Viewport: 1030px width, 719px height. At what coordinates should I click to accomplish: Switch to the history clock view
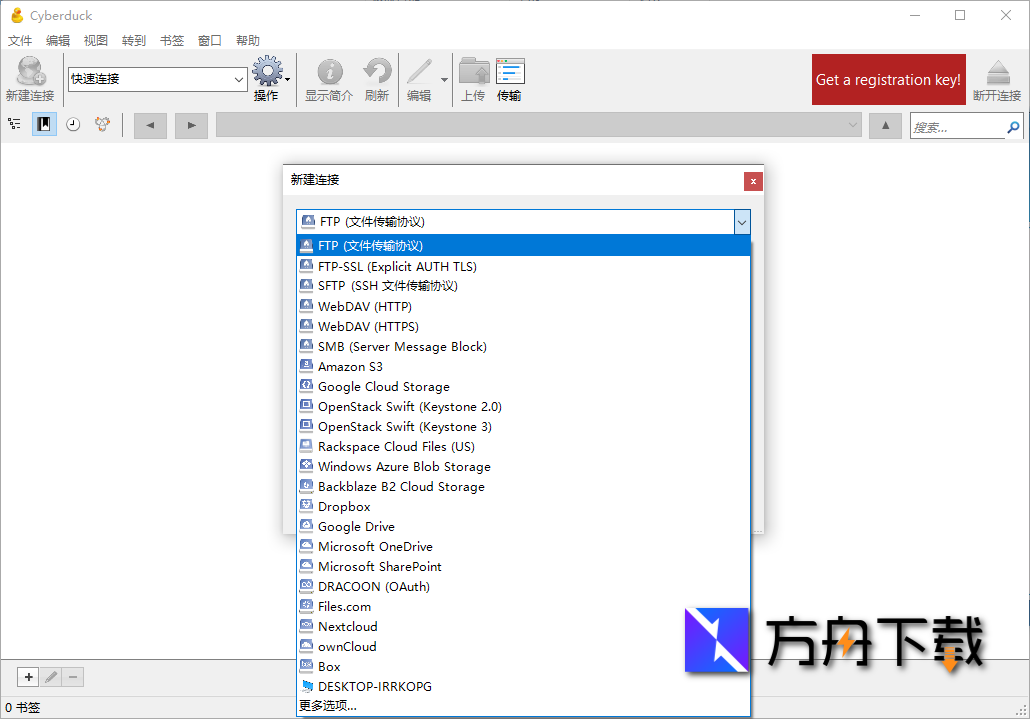73,125
